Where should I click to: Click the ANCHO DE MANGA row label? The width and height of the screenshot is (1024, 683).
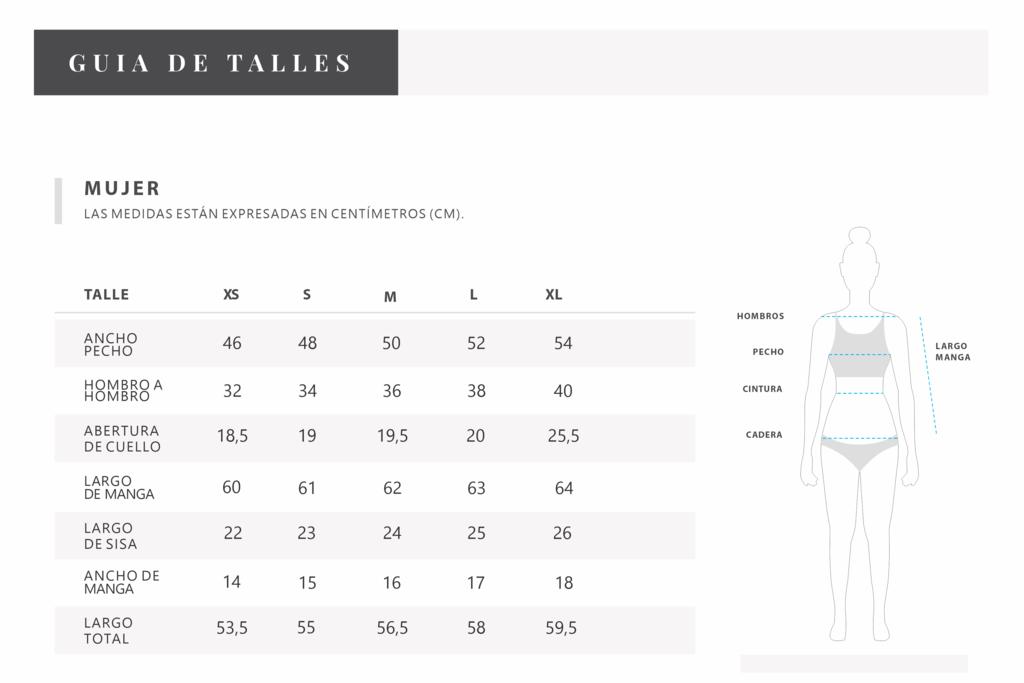(x=121, y=582)
